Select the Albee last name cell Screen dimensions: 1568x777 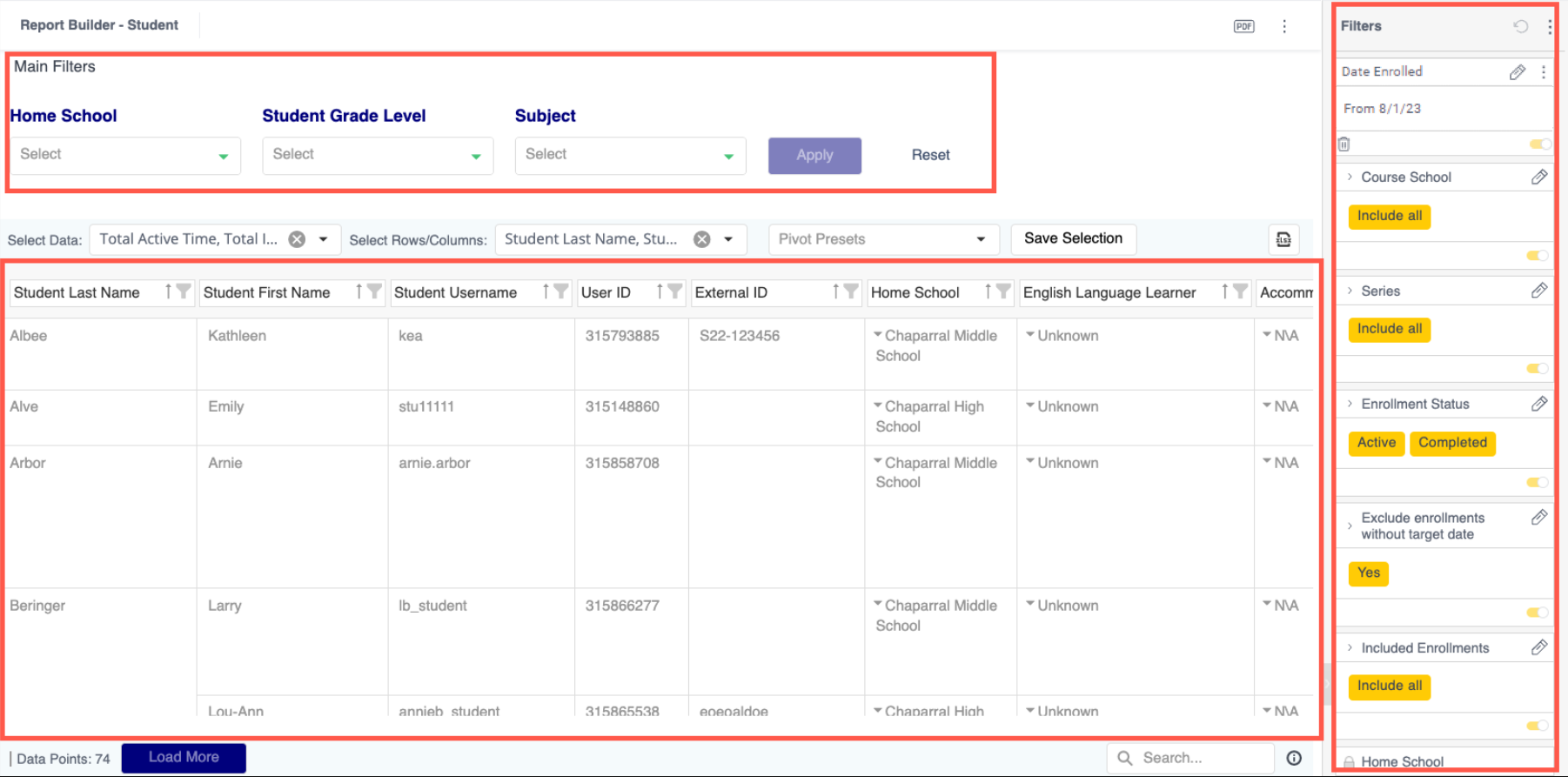point(101,354)
